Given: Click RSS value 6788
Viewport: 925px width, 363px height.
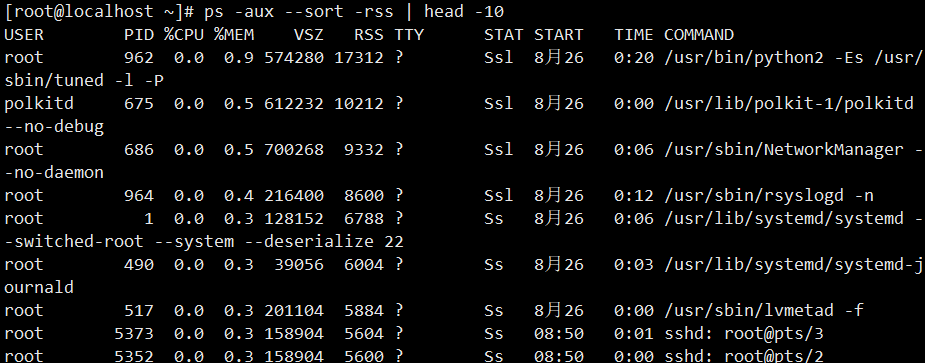Looking at the screenshot, I should click(365, 218).
